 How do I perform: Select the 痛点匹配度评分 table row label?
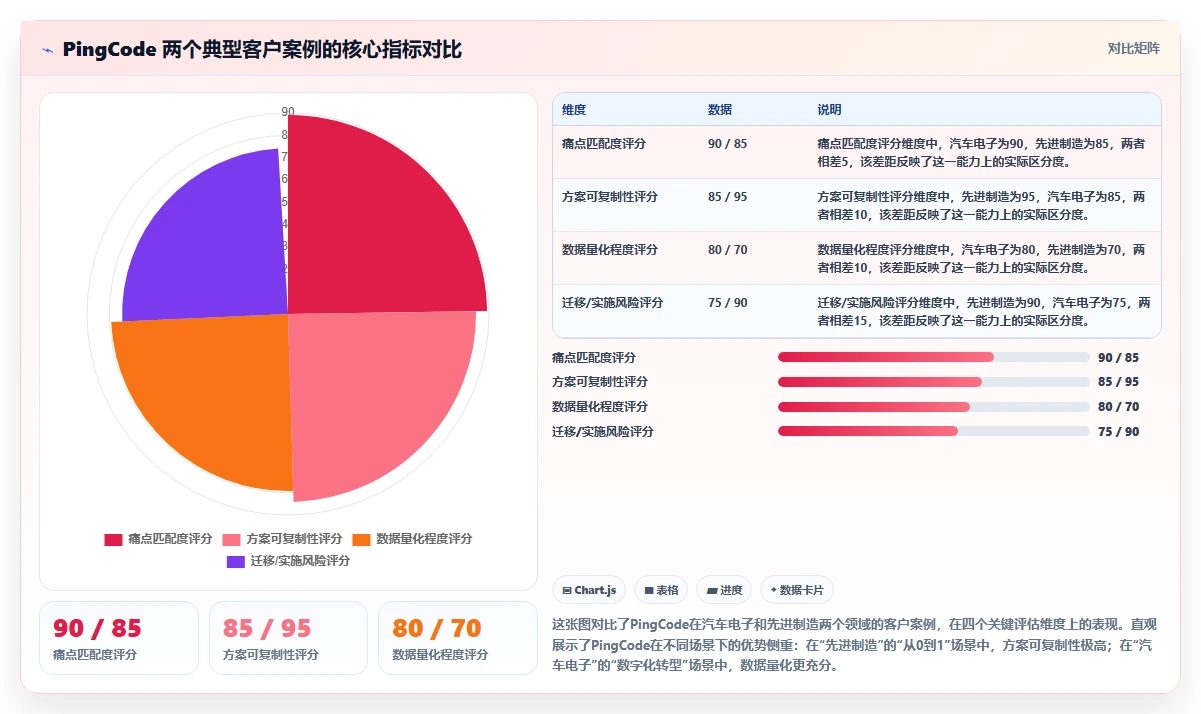pyautogui.click(x=604, y=144)
